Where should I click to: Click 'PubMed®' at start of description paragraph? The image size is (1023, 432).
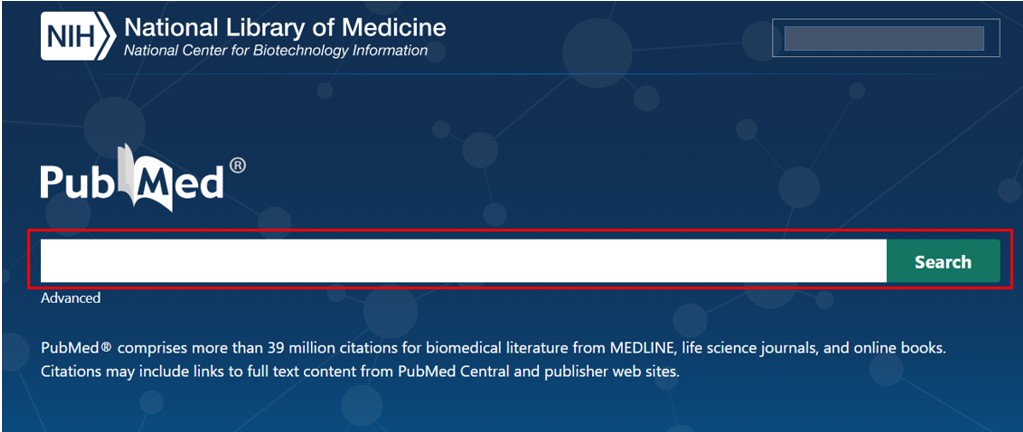76,348
